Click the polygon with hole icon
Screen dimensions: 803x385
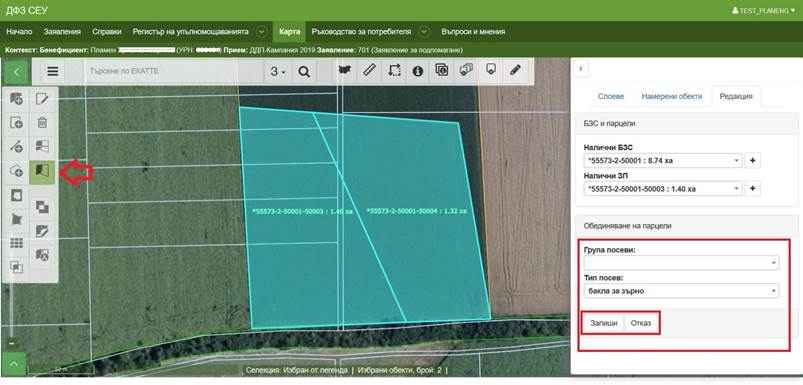(x=16, y=195)
